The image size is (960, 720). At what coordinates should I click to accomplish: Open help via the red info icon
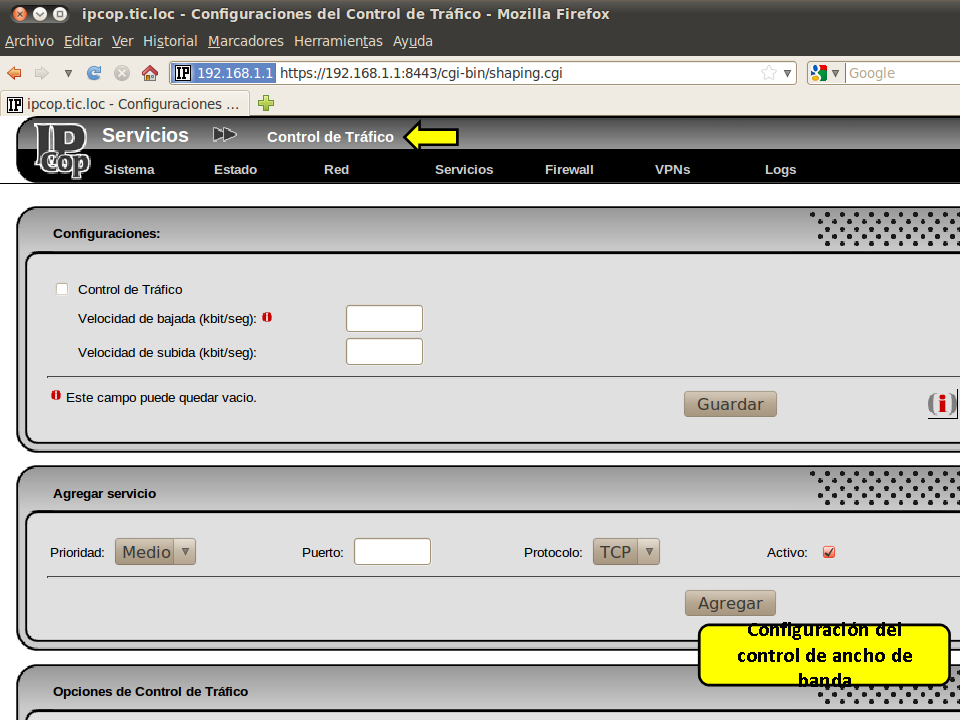click(941, 403)
